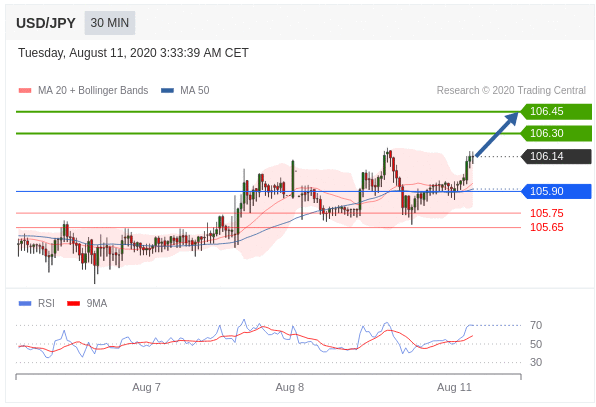Click the 105.65 red support label
This screenshot has height=407, width=596.
click(547, 227)
